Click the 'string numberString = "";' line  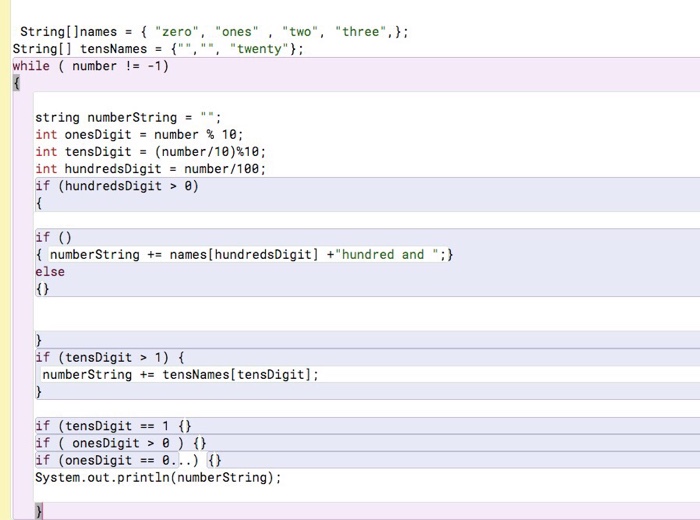coord(128,117)
